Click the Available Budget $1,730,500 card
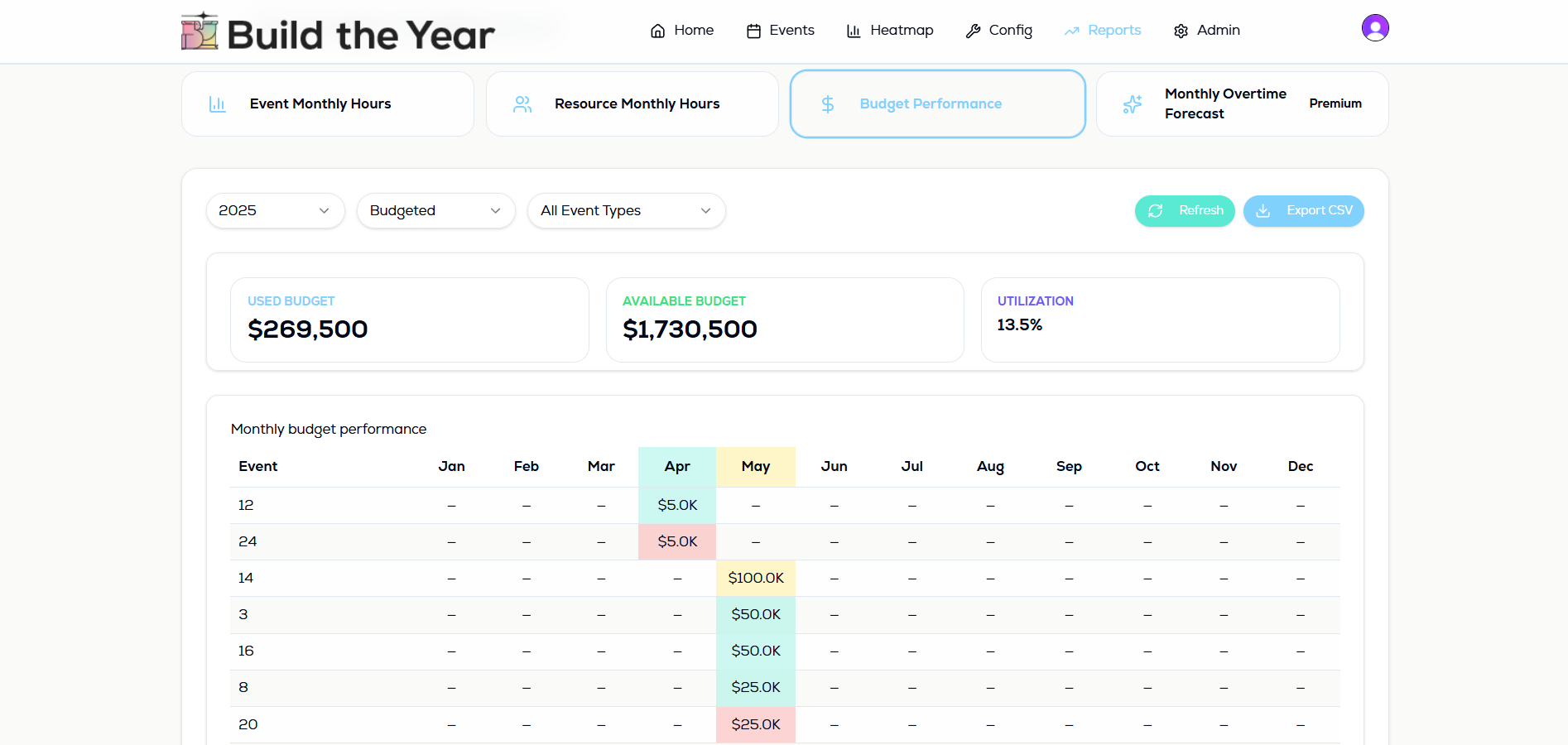1568x745 pixels. pyautogui.click(x=785, y=320)
